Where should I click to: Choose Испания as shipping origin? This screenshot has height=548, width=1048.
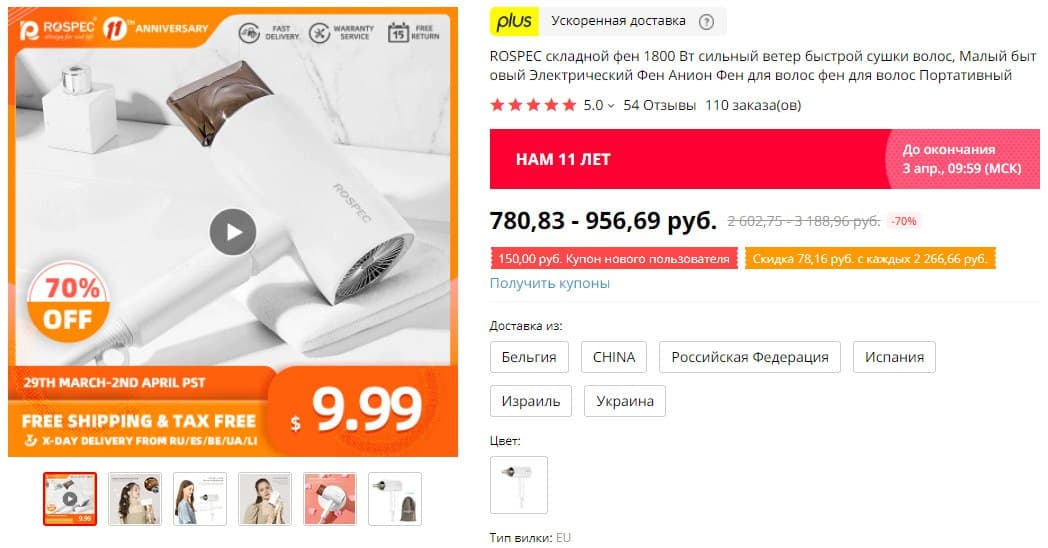click(x=894, y=357)
